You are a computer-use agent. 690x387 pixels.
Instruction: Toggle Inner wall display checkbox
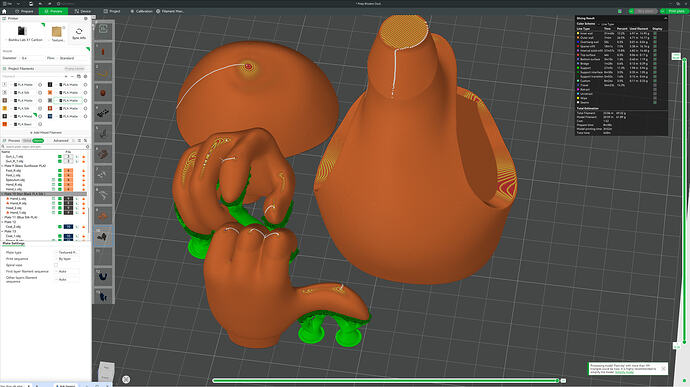pyautogui.click(x=655, y=33)
